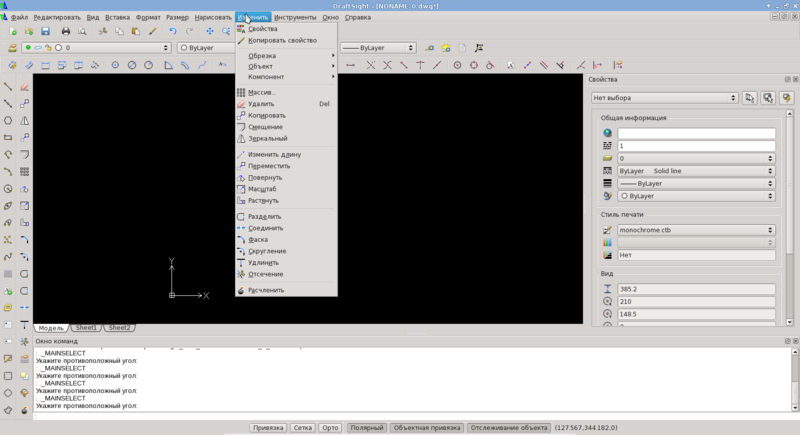This screenshot has height=435, width=800.
Task: Click the New document icon
Action: (13, 32)
